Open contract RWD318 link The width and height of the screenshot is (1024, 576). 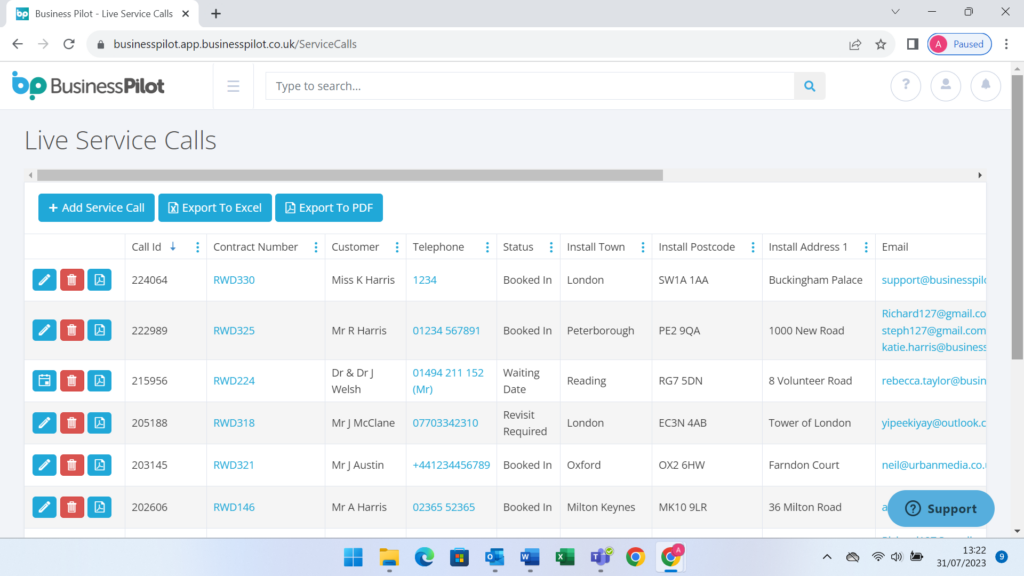(x=234, y=423)
